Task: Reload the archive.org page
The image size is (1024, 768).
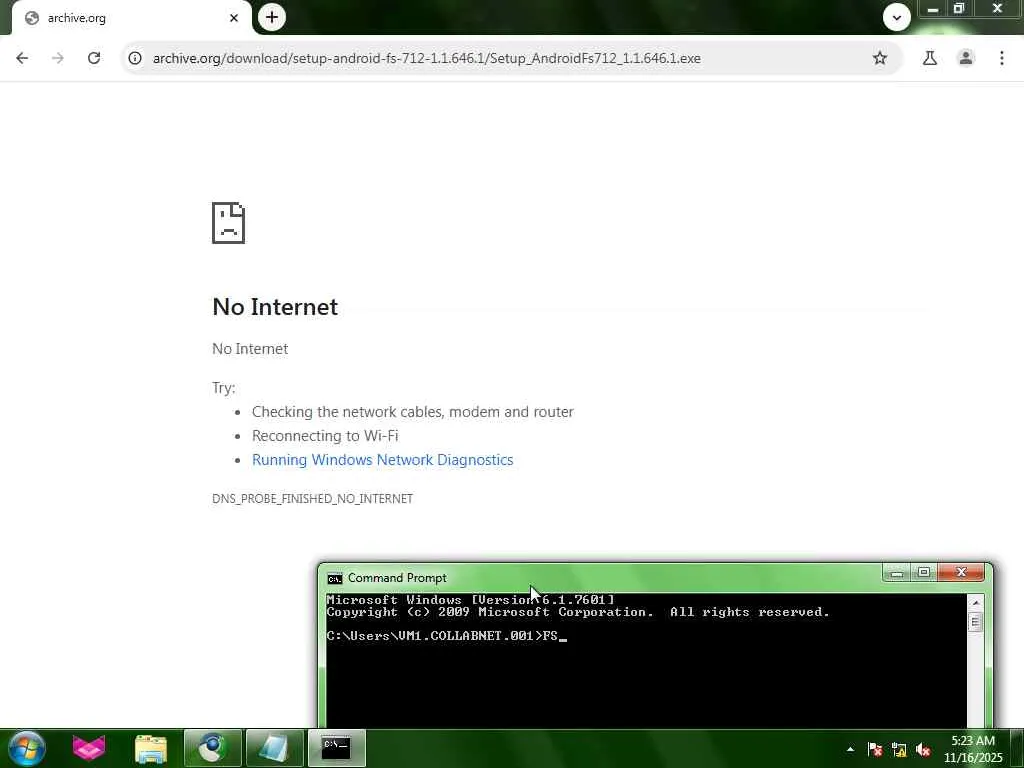Action: 94,58
